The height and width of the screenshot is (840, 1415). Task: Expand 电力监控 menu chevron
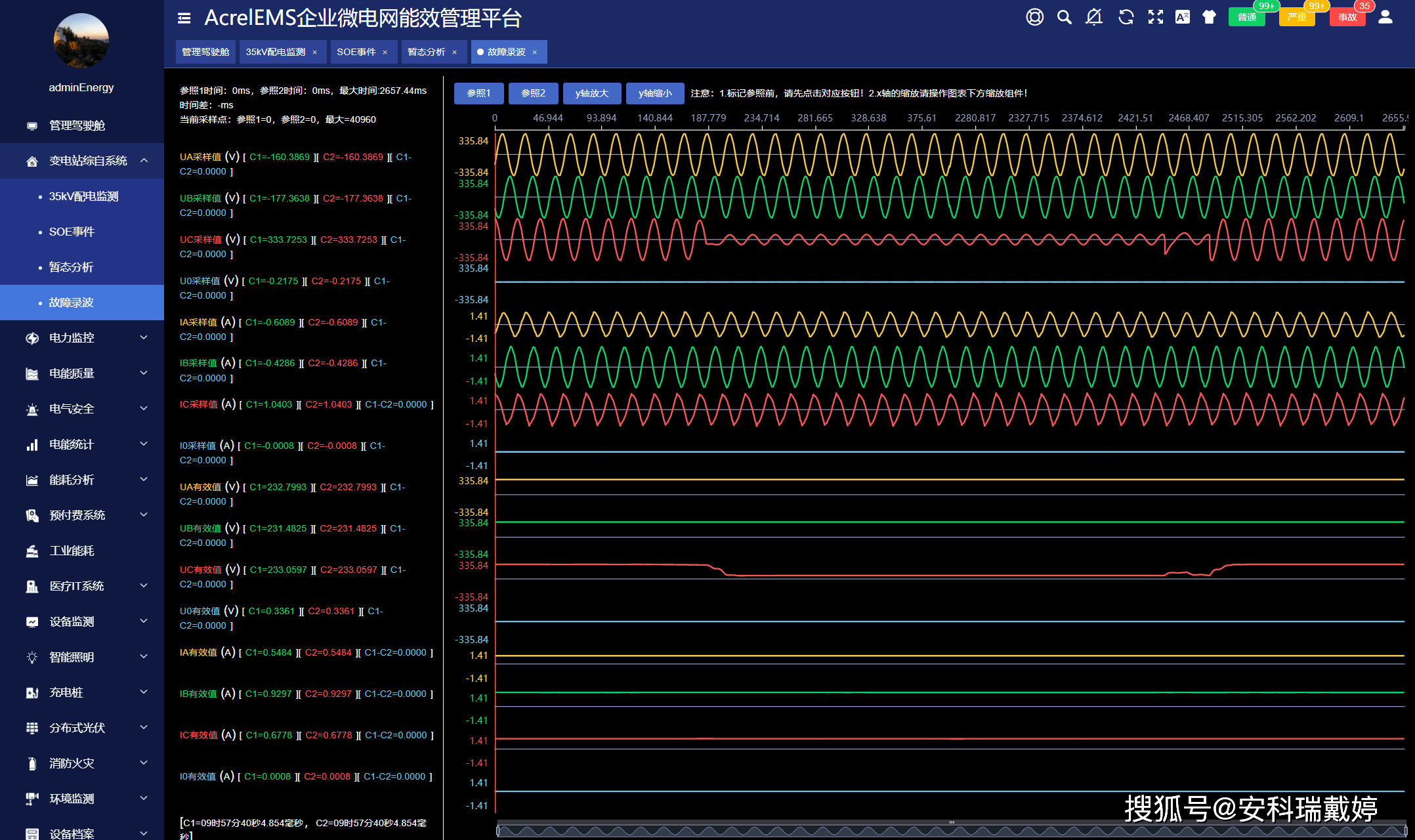pos(144,338)
